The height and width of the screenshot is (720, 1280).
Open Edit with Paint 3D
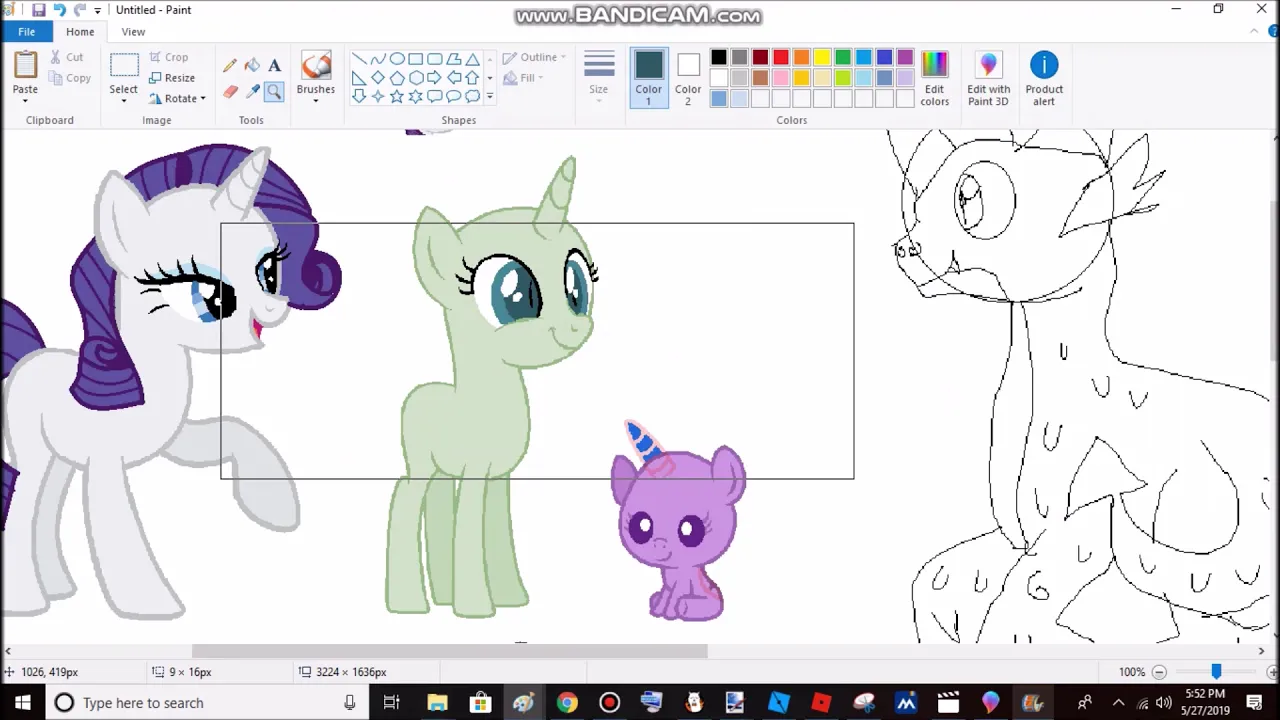pyautogui.click(x=988, y=78)
